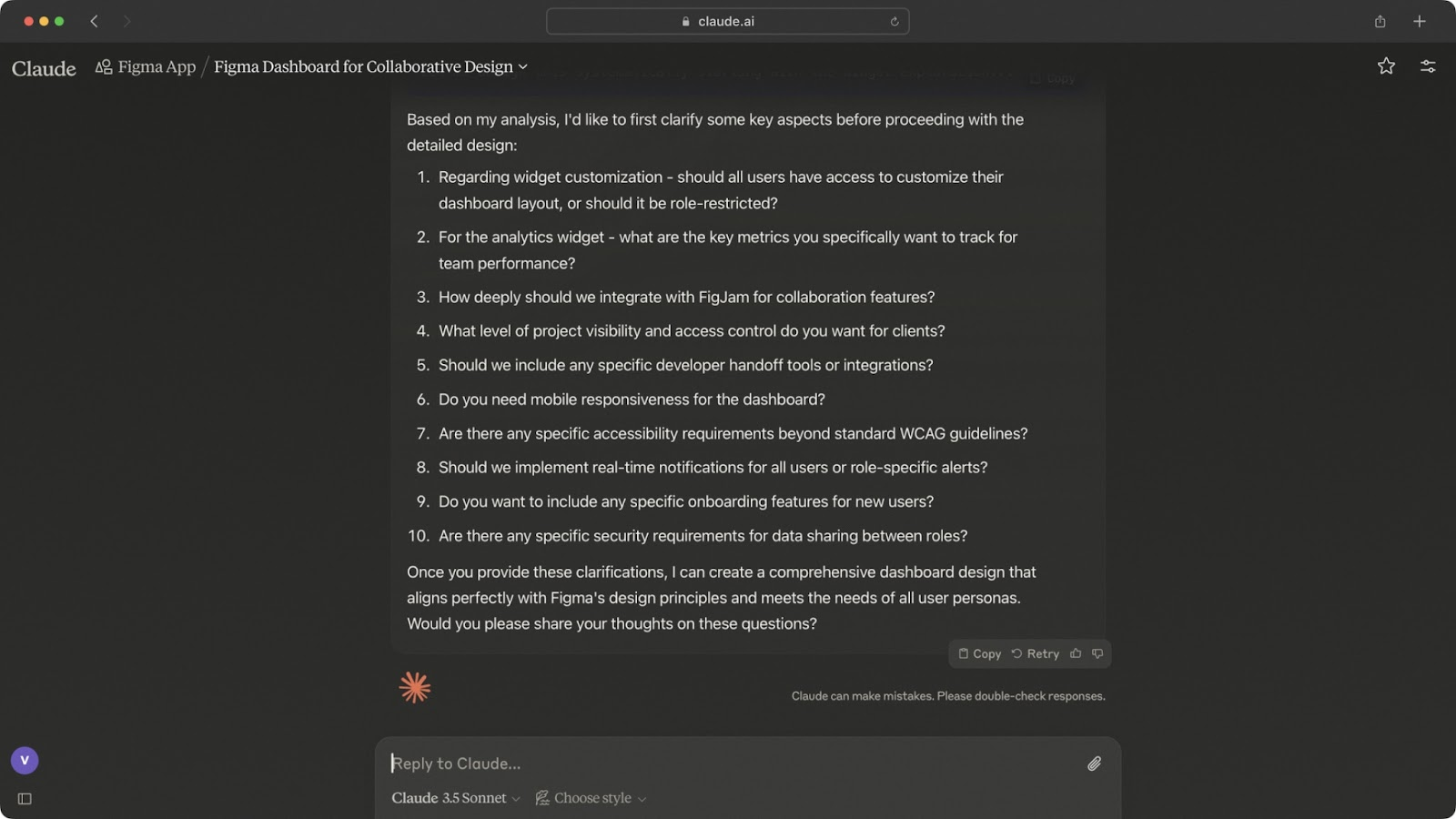Star this conversation
The height and width of the screenshot is (819, 1456).
1386,66
